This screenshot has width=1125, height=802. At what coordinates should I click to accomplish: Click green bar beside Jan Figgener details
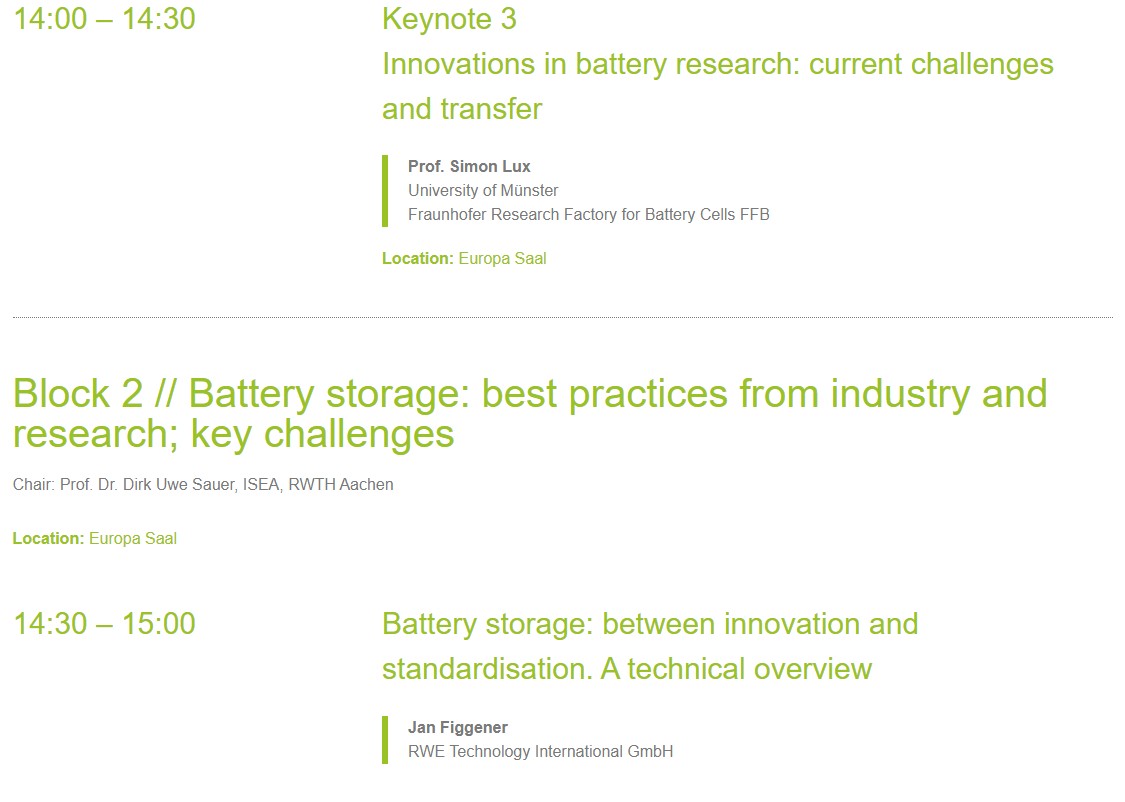(x=385, y=739)
